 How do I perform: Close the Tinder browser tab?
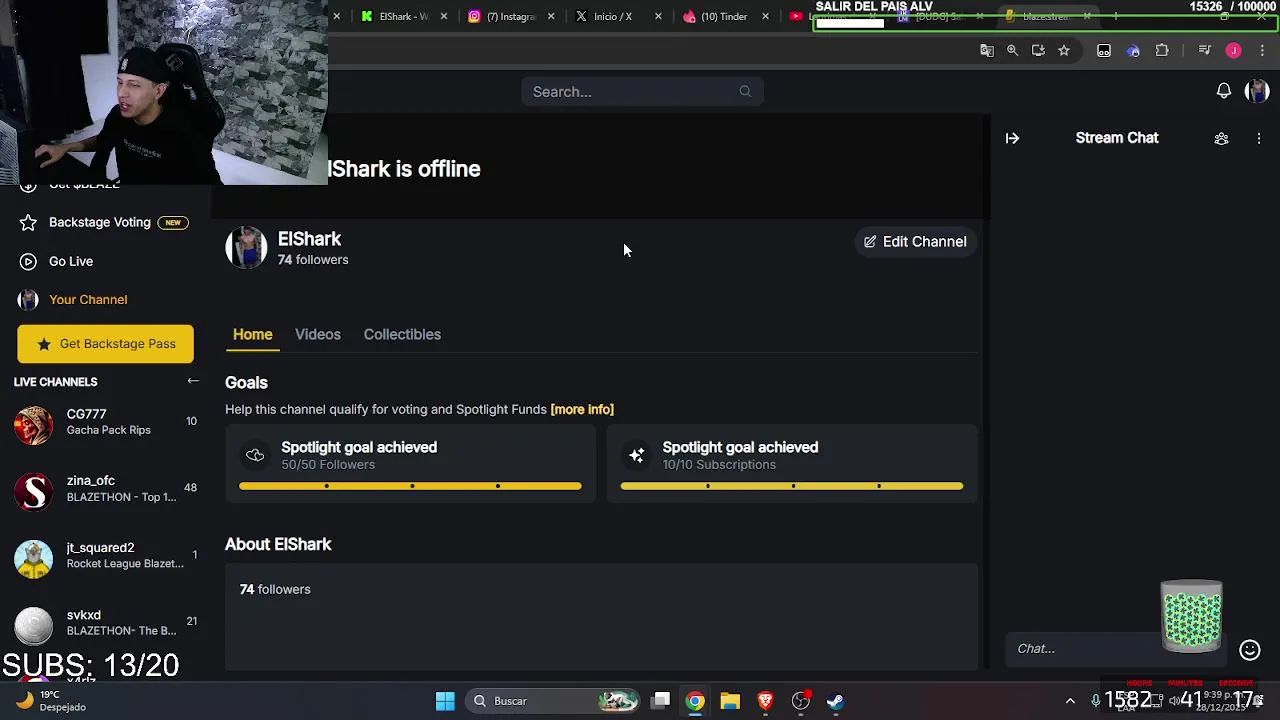click(x=766, y=16)
